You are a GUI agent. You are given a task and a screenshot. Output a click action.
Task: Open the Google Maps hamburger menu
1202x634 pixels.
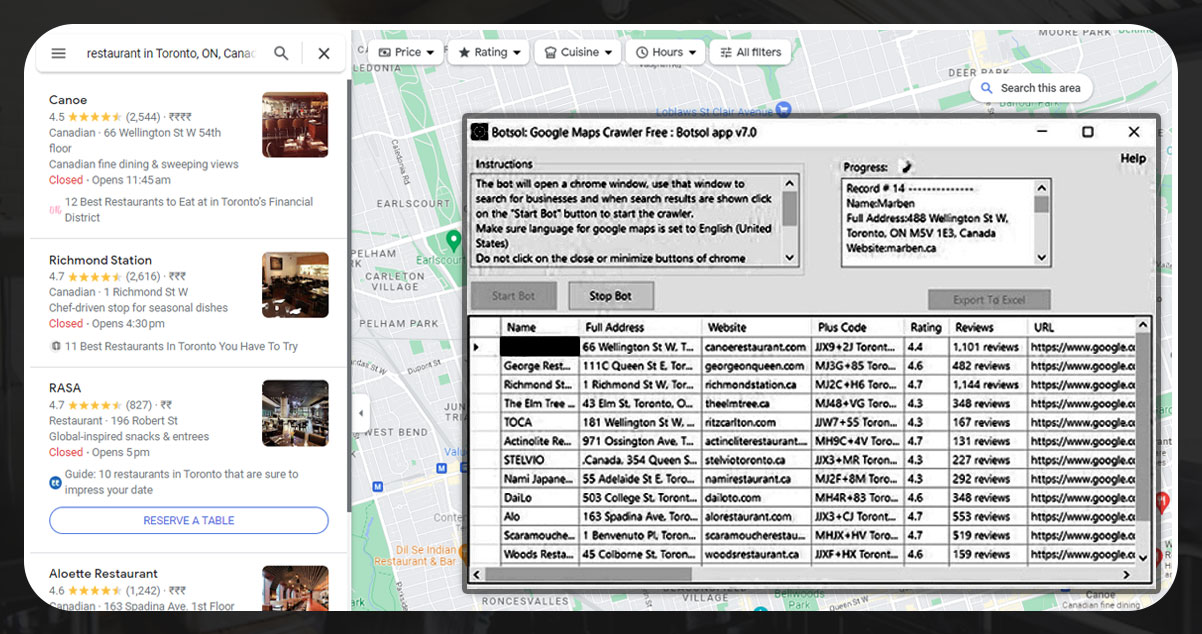pyautogui.click(x=58, y=53)
